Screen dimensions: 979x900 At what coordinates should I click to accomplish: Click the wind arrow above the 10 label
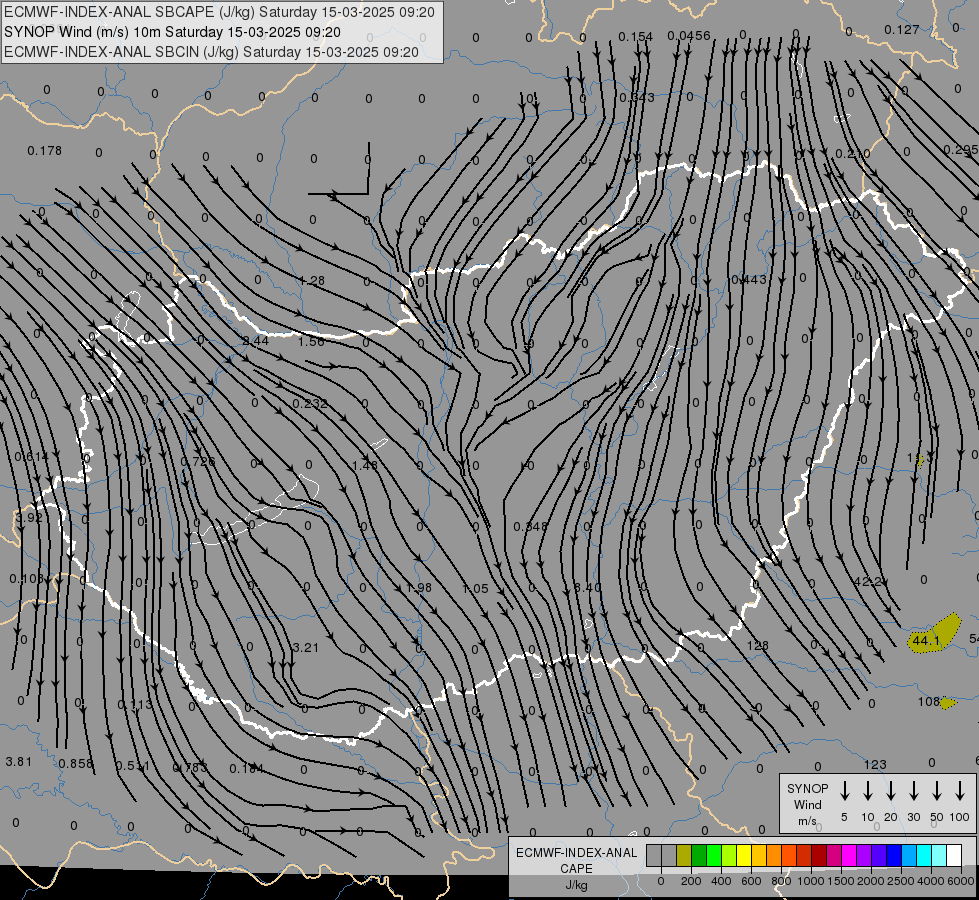867,791
